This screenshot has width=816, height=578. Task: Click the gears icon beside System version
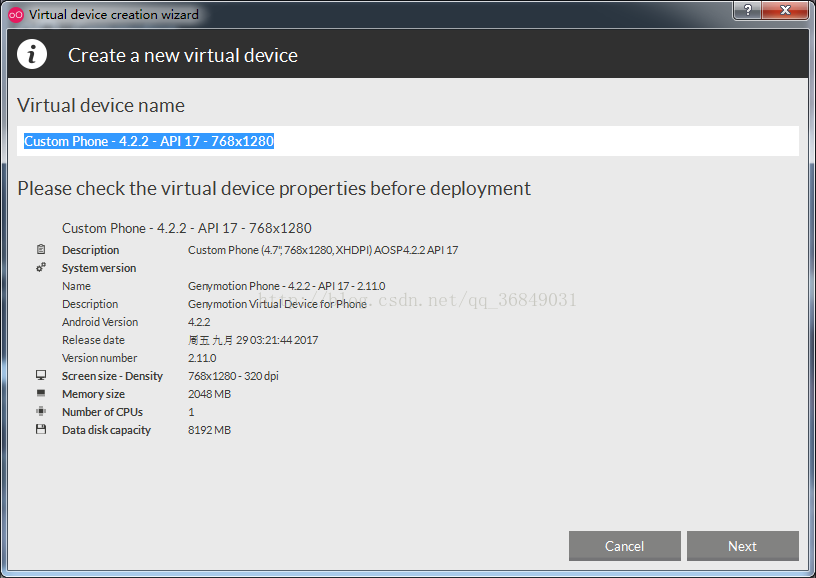tap(41, 267)
